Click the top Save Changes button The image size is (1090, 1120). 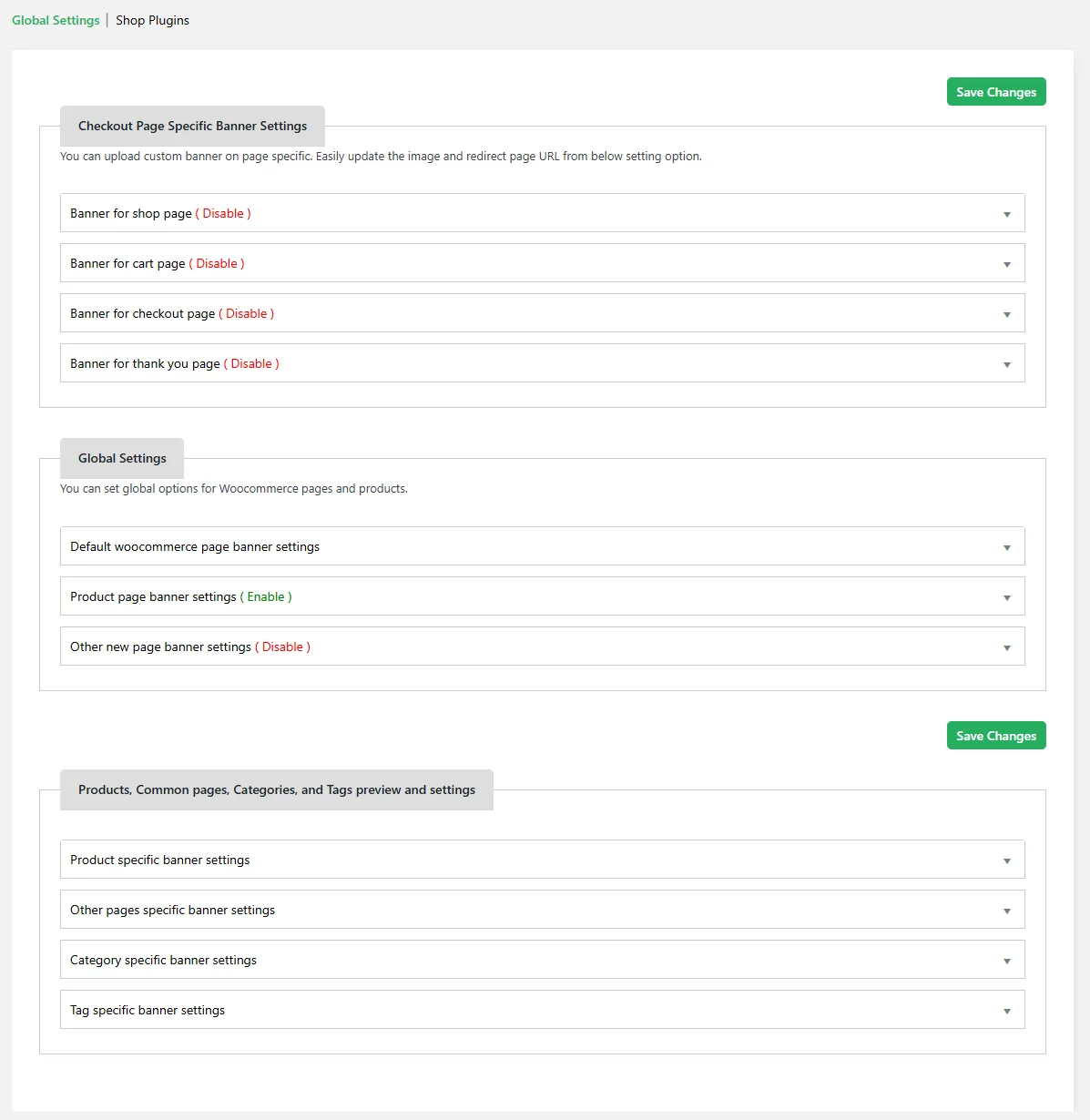996,92
